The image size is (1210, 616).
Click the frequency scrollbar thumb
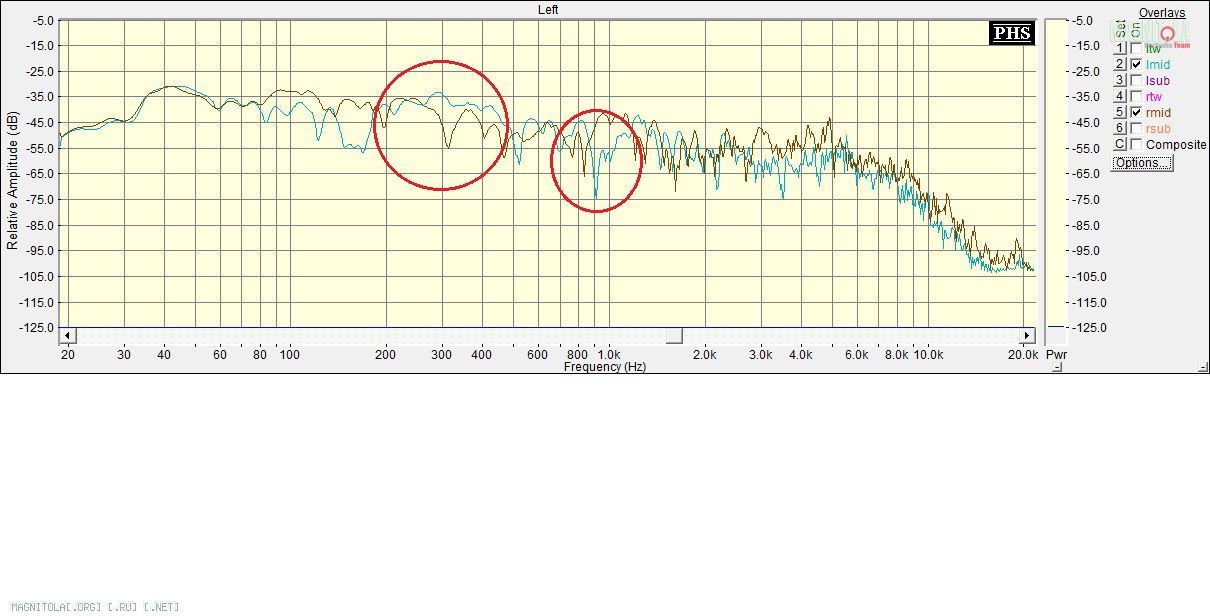[674, 335]
